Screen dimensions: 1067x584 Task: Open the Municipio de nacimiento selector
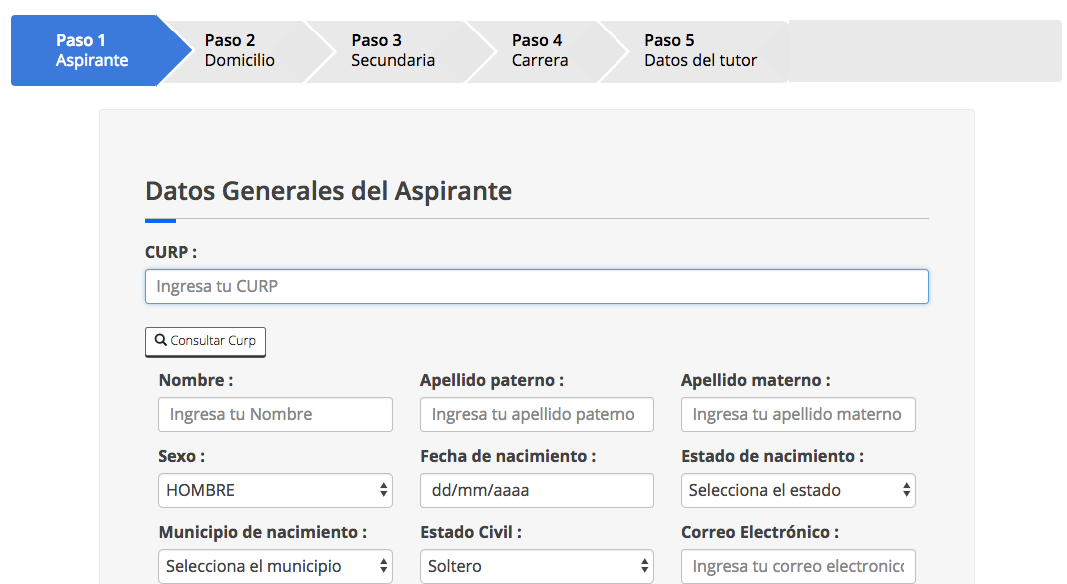point(275,566)
